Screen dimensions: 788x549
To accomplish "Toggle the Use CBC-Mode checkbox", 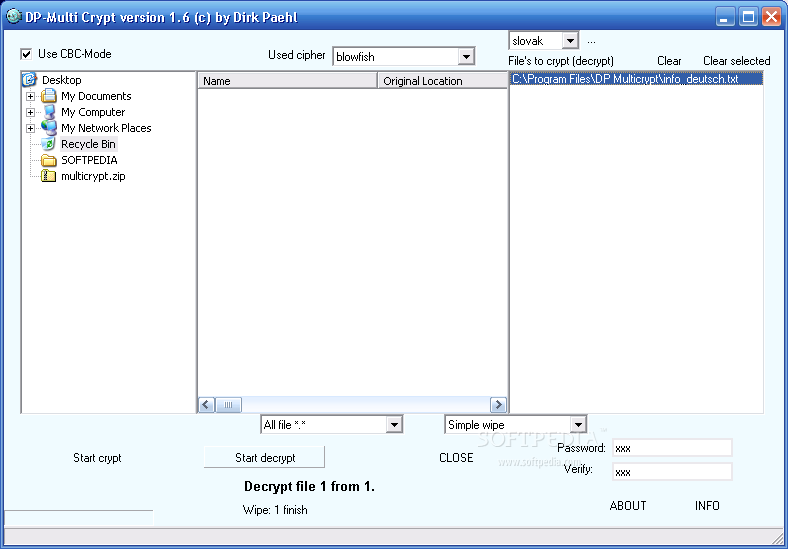I will click(x=26, y=54).
